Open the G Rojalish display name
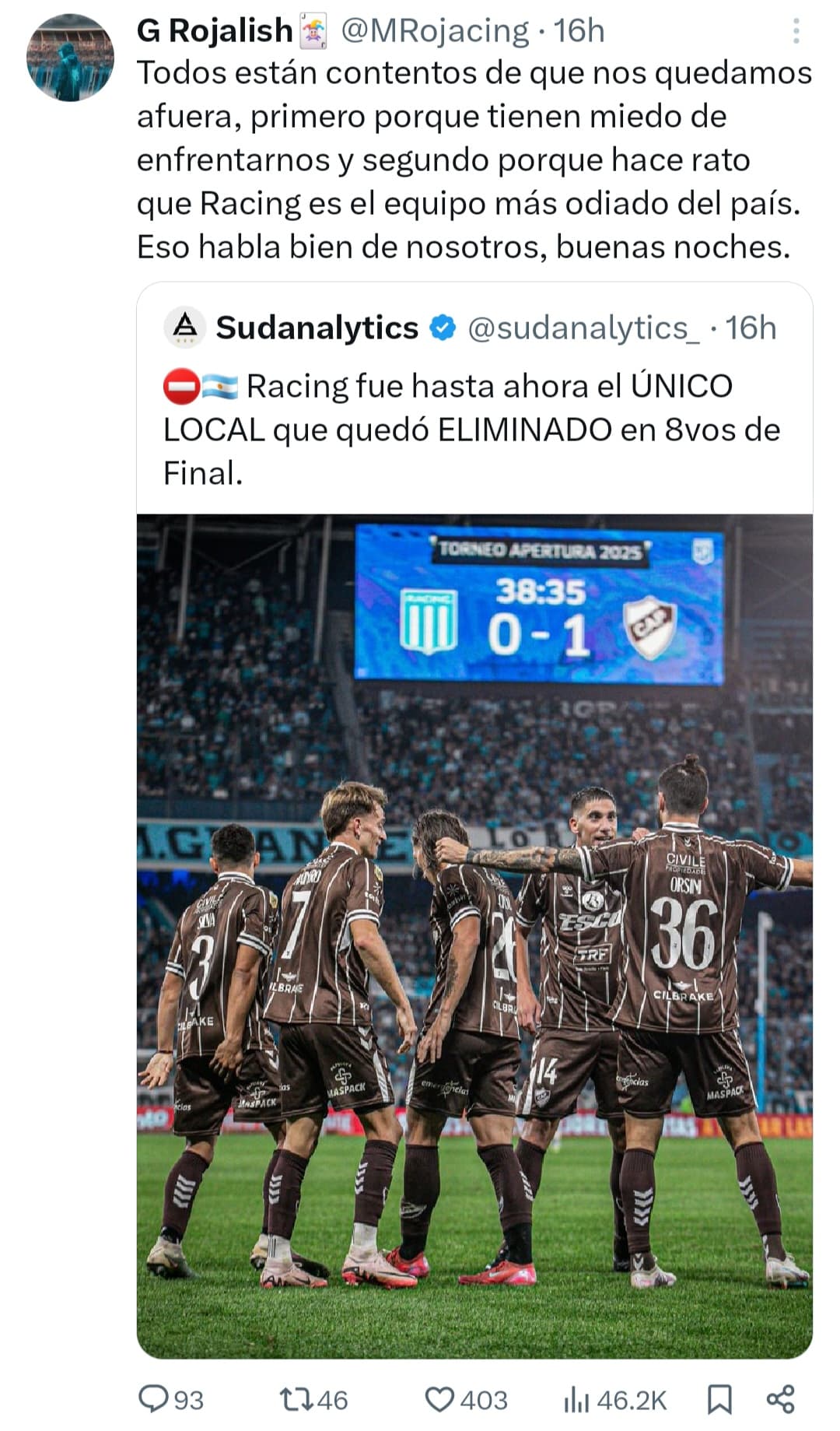Image resolution: width=840 pixels, height=1431 pixels. [x=215, y=31]
